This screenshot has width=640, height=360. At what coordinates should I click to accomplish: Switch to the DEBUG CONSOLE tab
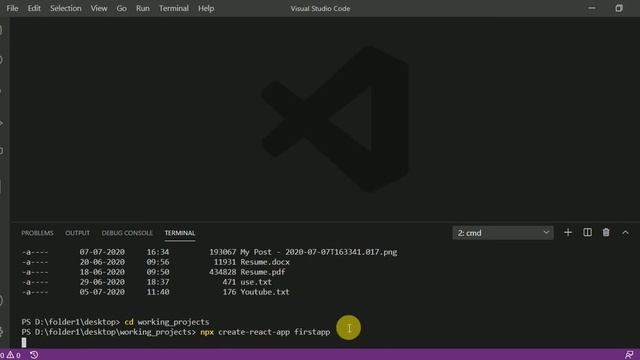[127, 233]
